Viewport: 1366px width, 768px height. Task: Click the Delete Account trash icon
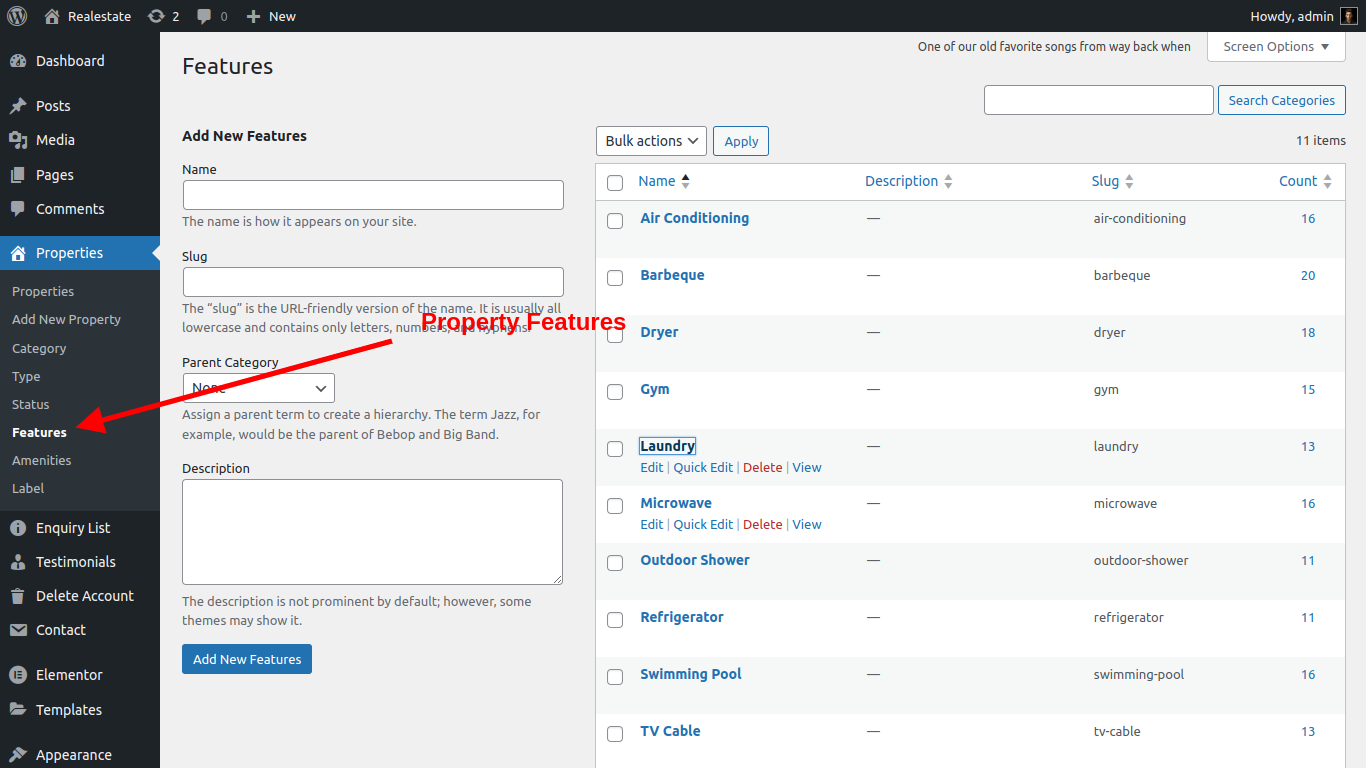18,596
